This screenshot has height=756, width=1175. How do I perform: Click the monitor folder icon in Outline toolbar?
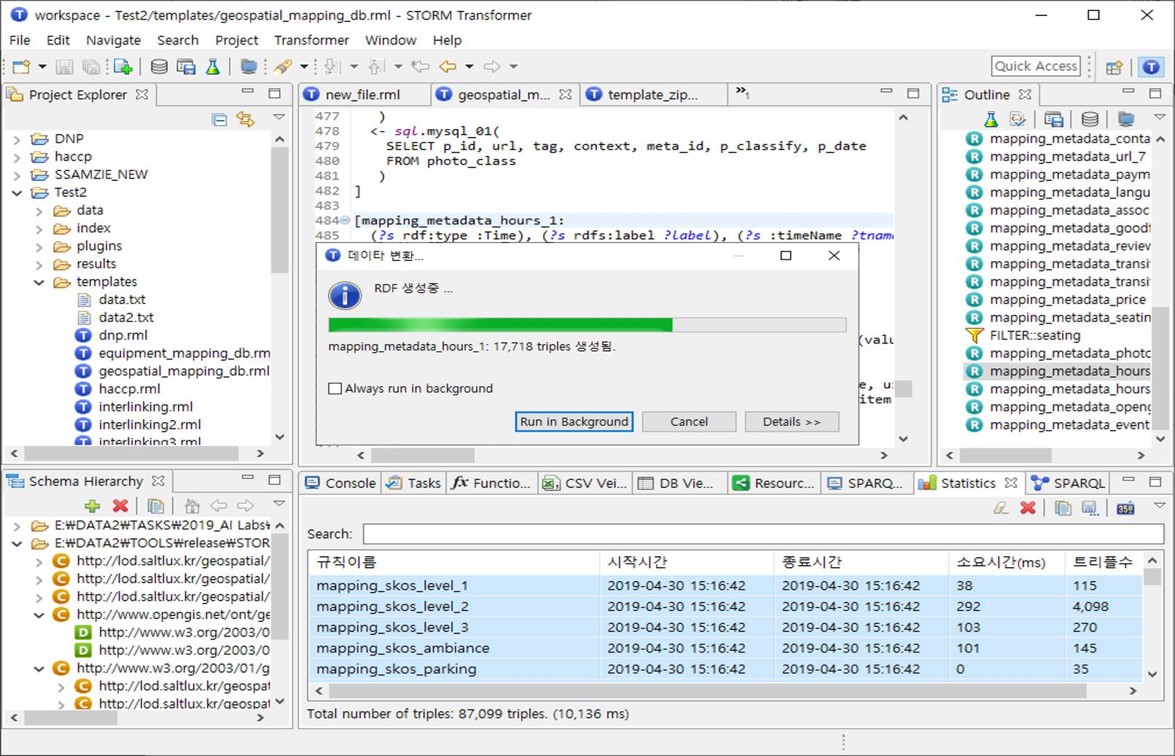[x=1126, y=119]
